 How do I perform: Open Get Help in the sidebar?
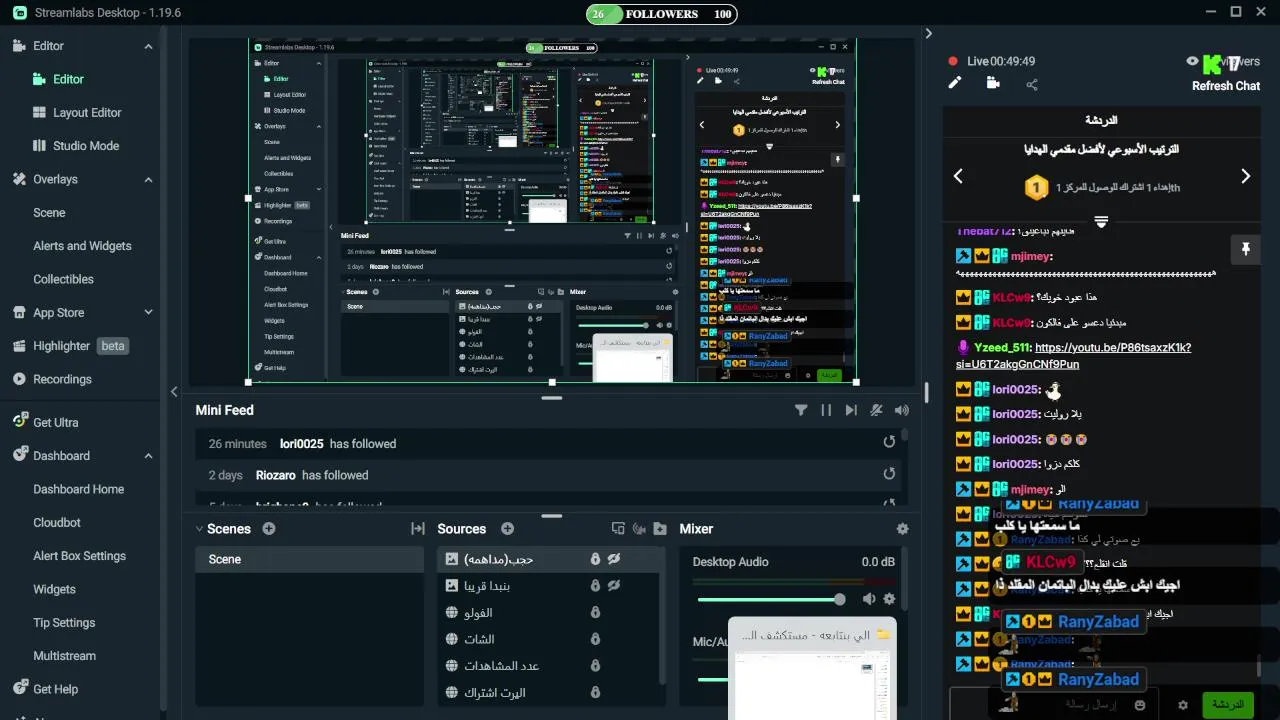[55, 690]
